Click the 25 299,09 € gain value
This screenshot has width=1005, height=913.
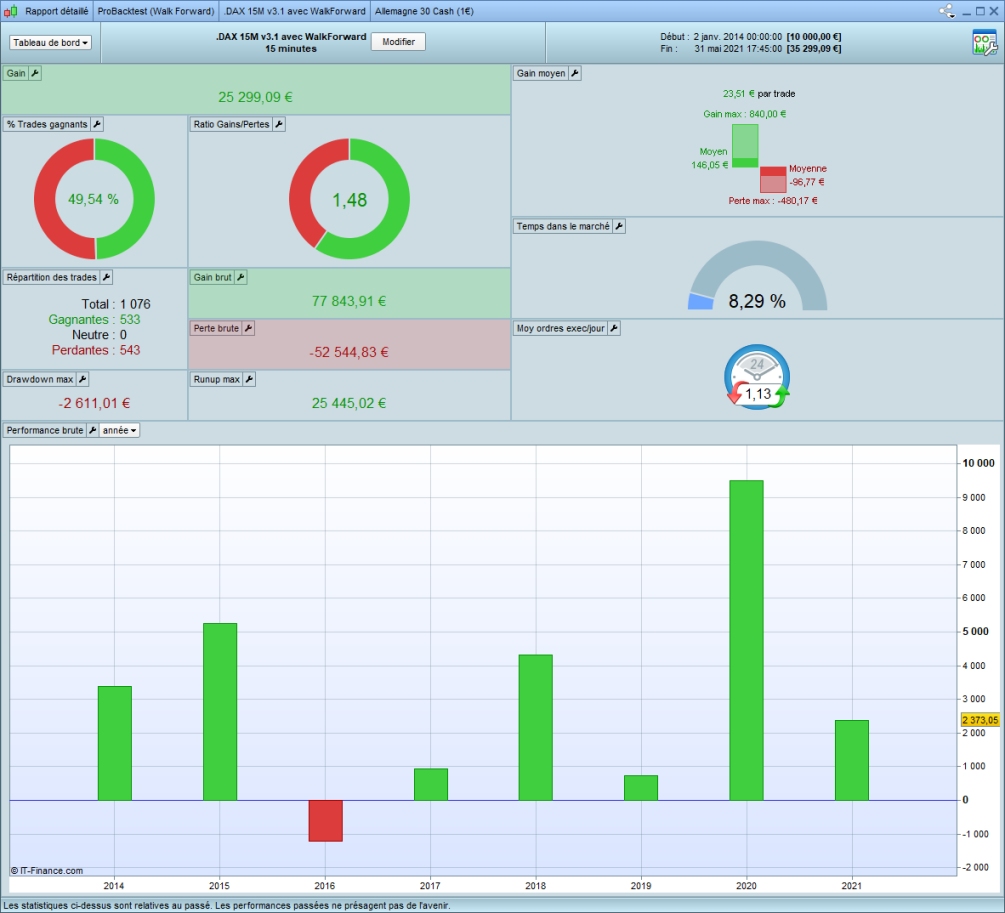255,97
